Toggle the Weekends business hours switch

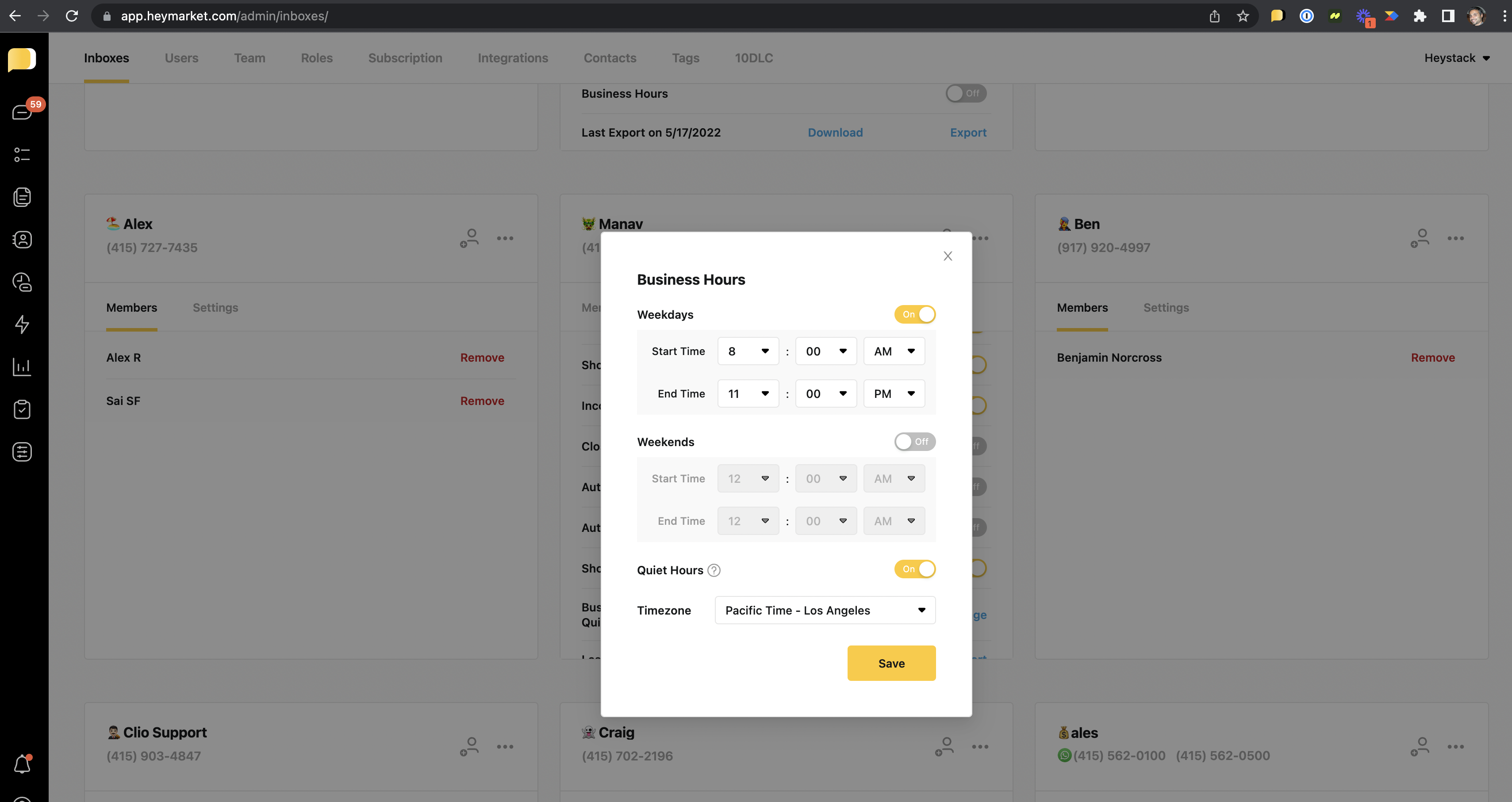(x=914, y=442)
